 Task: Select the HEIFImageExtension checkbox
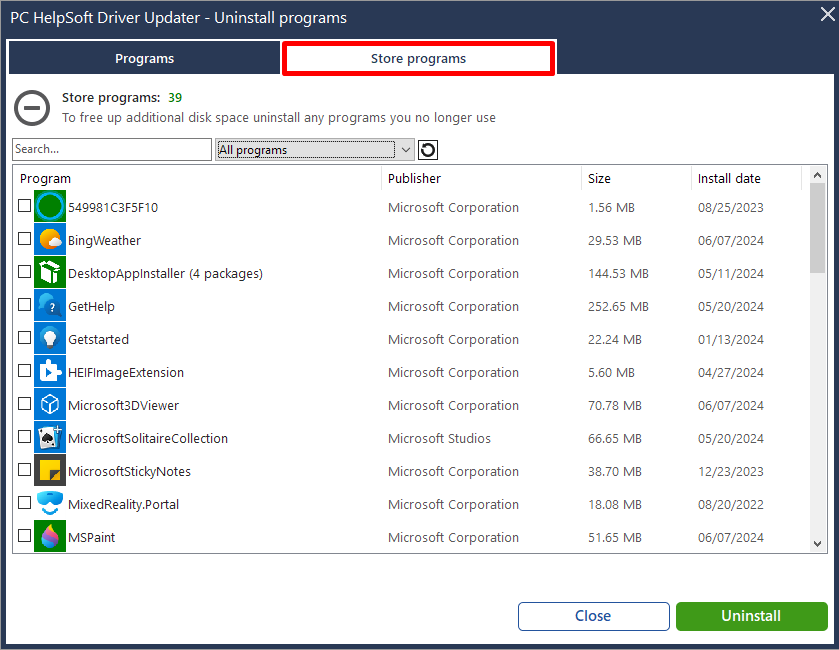[x=25, y=371]
